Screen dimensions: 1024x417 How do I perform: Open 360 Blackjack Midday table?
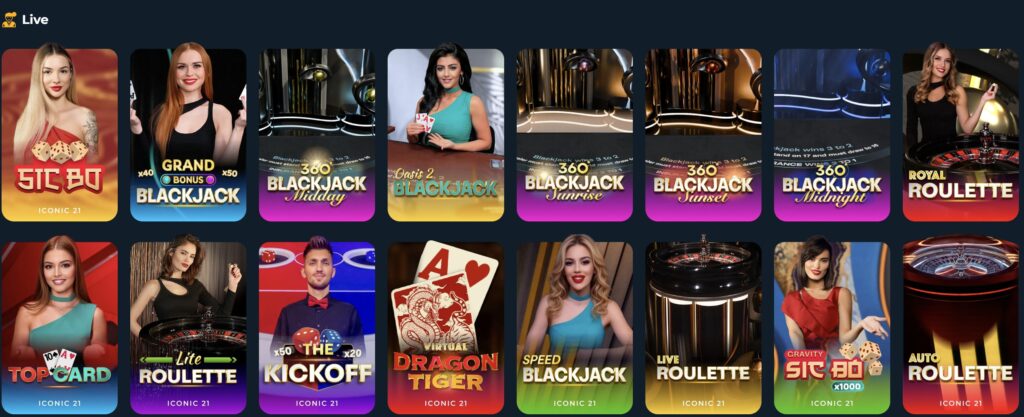click(x=317, y=134)
